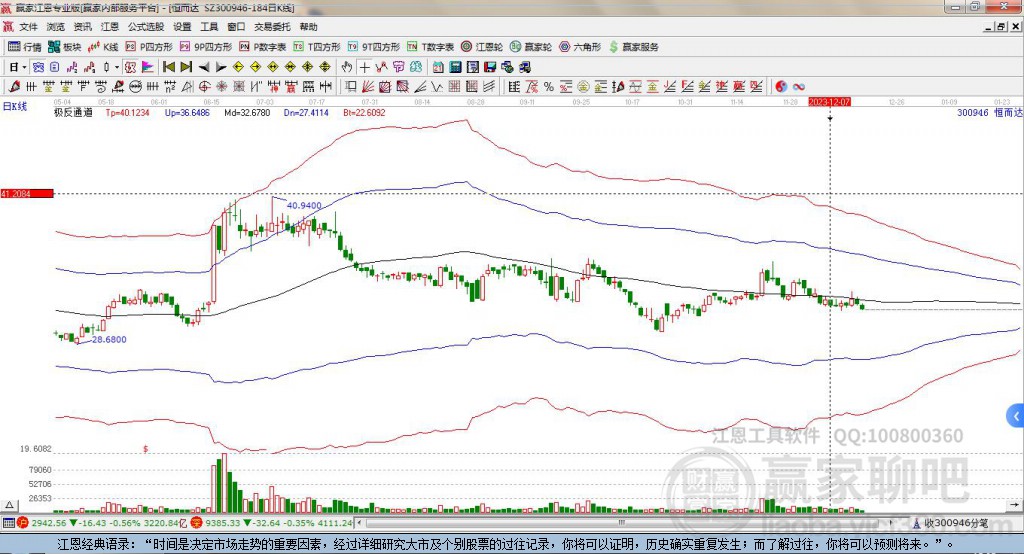Viewport: 1024px width, 554px height.
Task: Expand the 日 period dropdown
Action: 24,67
